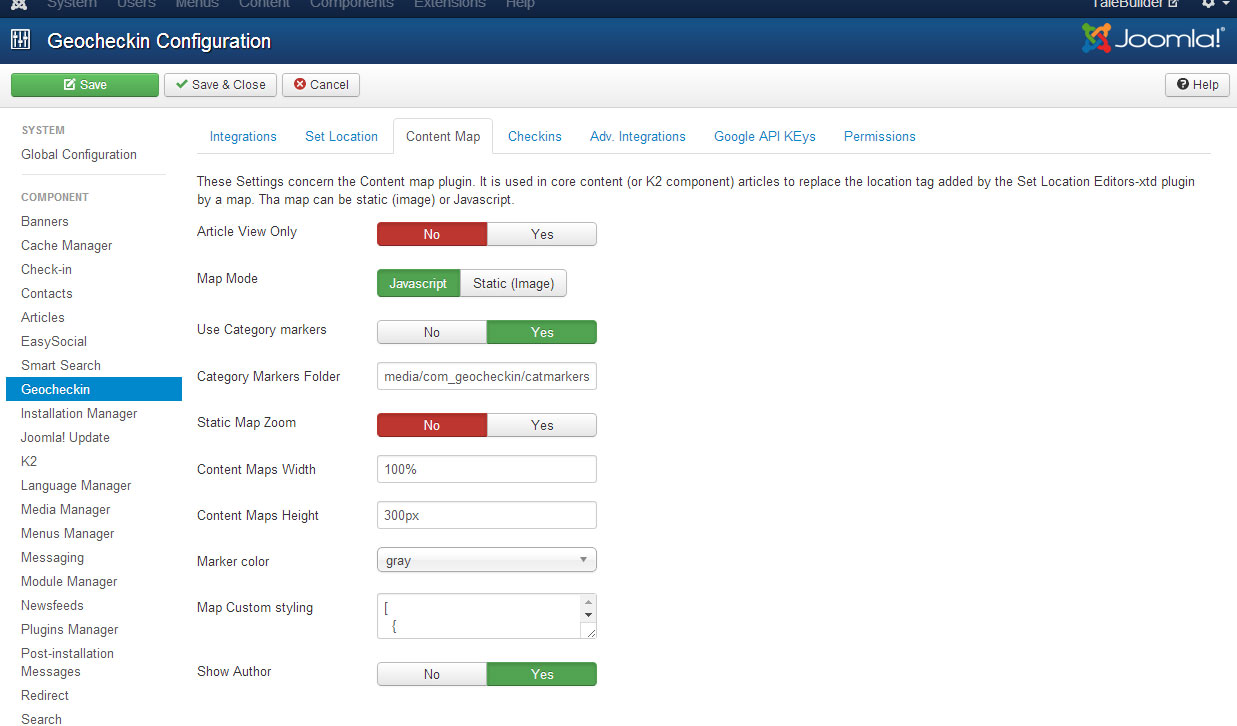The height and width of the screenshot is (726, 1237).
Task: Set Show Author to No
Action: (x=432, y=674)
